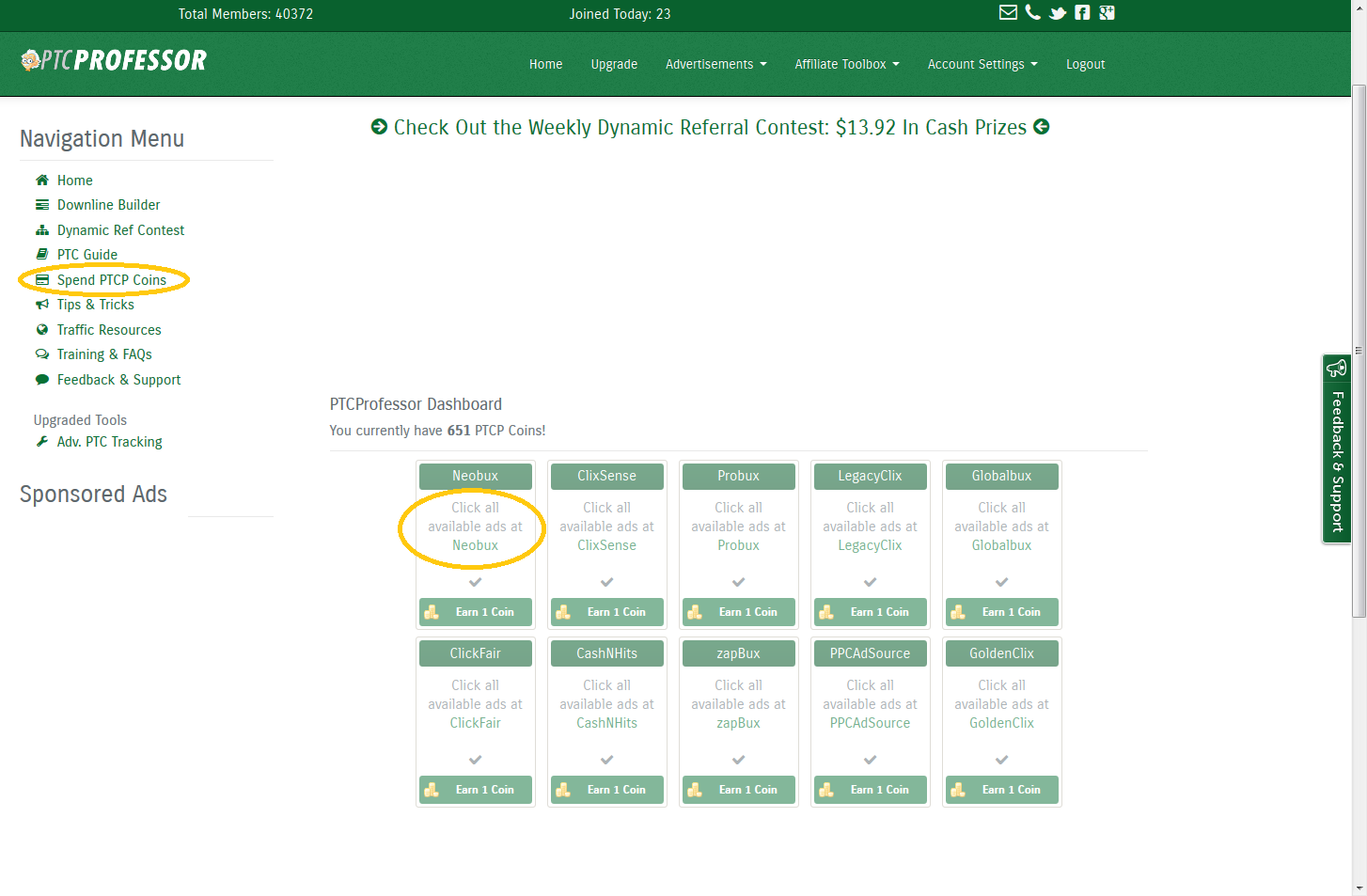Click the zapBux site button
The height and width of the screenshot is (896, 1367).
click(x=739, y=653)
